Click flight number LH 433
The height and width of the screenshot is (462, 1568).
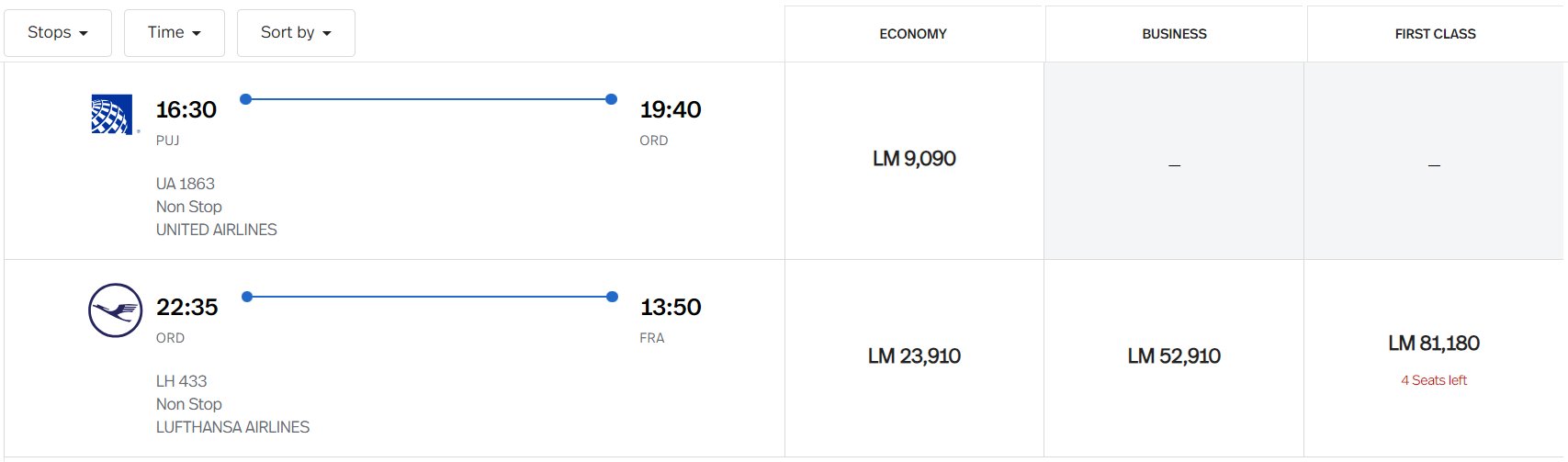182,381
